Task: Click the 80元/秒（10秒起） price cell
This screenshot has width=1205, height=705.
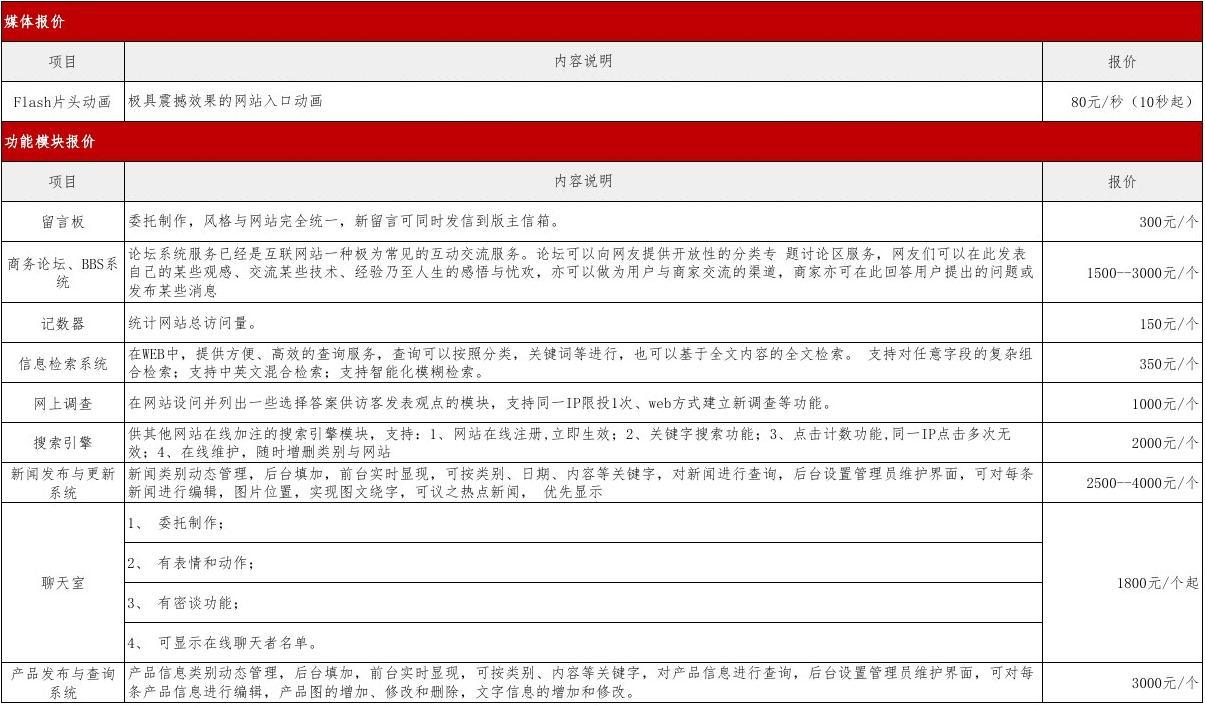Action: pyautogui.click(x=1122, y=102)
